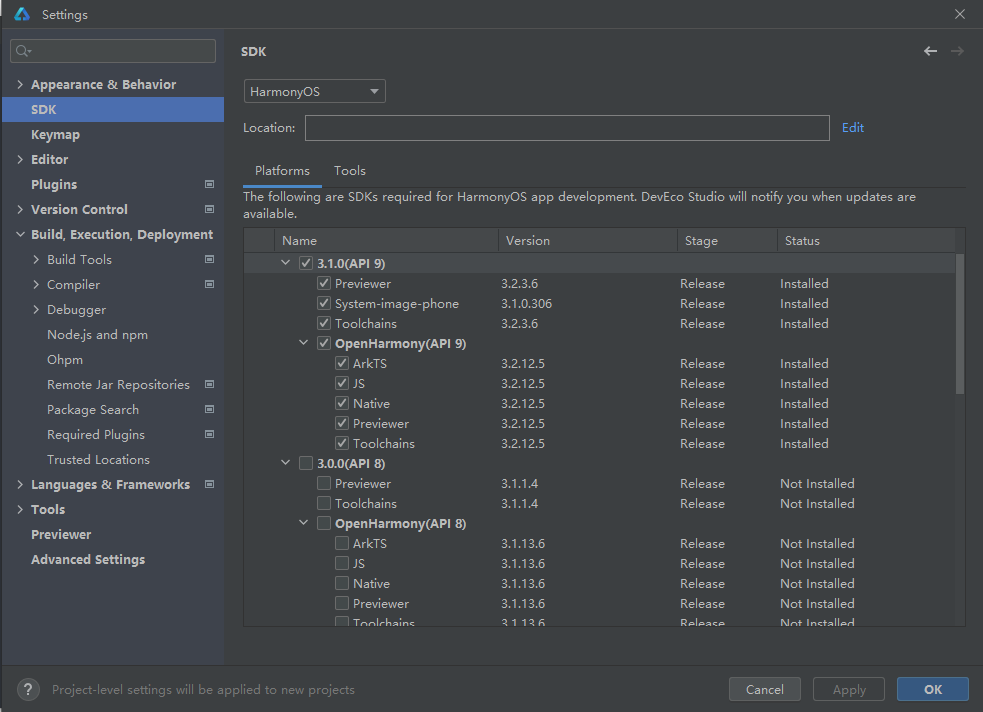The height and width of the screenshot is (712, 983).
Task: Expand the Compiler node
Action: pyautogui.click(x=36, y=285)
